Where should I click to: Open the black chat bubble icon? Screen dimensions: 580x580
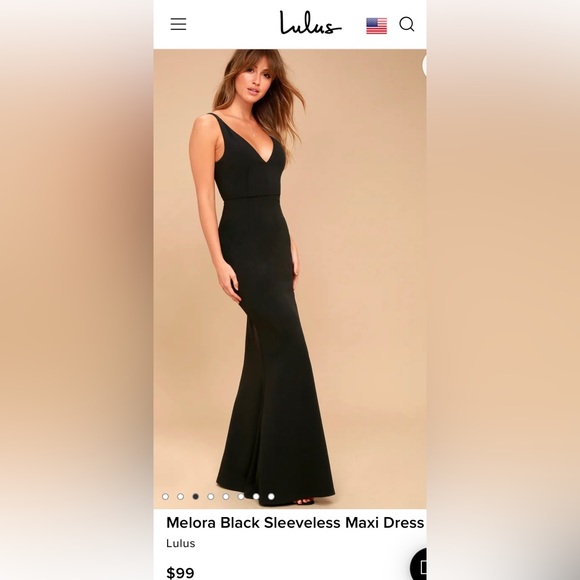419,565
